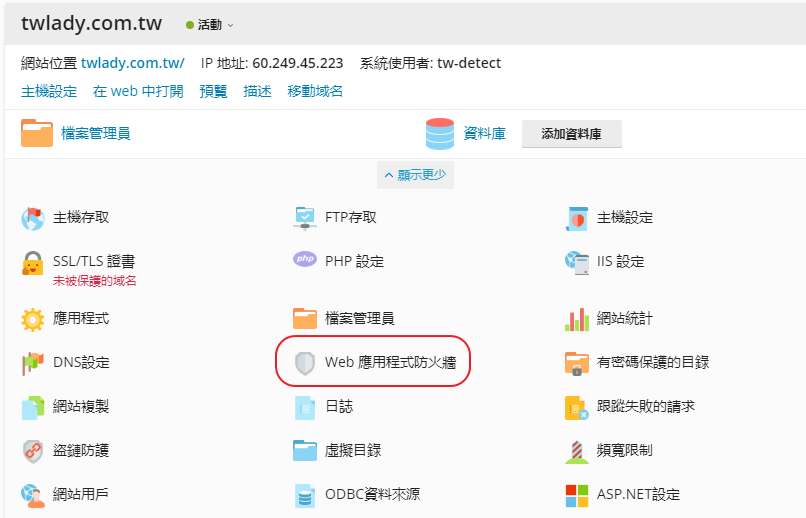Open the 頻寬限制 cone icon
The height and width of the screenshot is (518, 806).
click(x=577, y=451)
